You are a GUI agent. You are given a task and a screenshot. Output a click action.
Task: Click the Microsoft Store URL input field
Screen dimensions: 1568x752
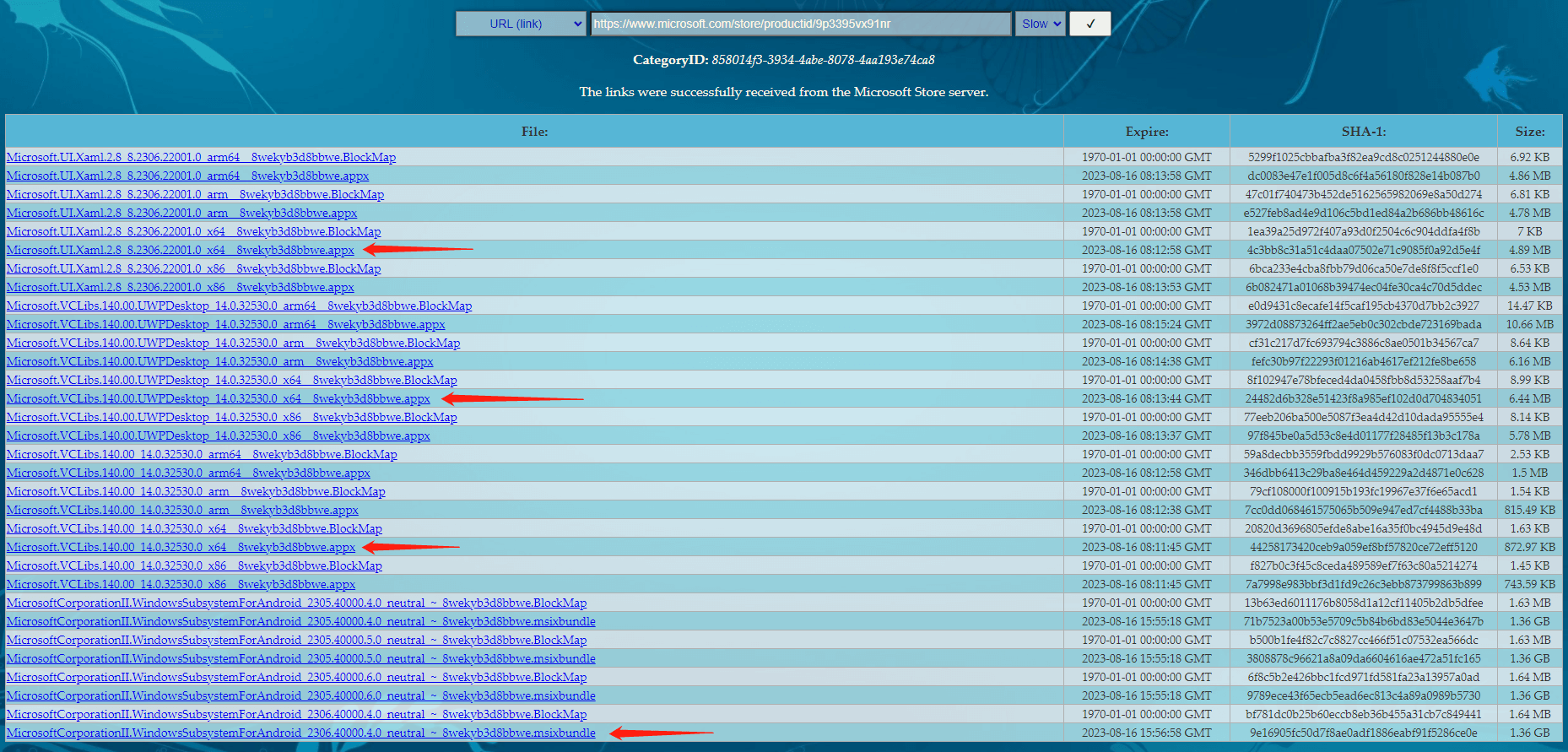tap(800, 24)
